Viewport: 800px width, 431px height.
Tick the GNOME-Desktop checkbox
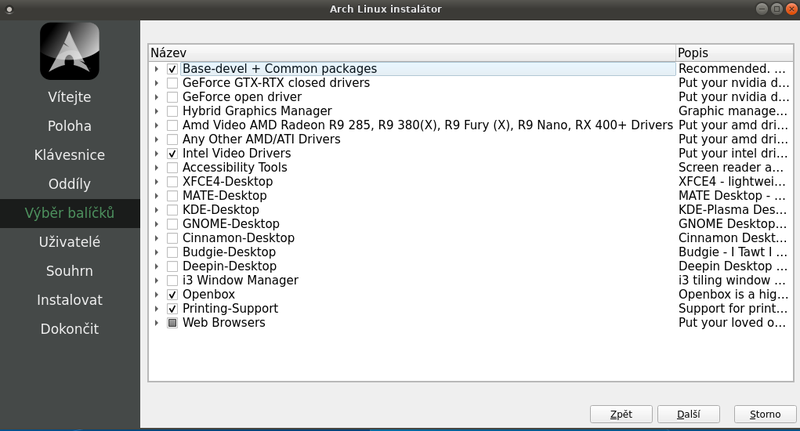[173, 224]
